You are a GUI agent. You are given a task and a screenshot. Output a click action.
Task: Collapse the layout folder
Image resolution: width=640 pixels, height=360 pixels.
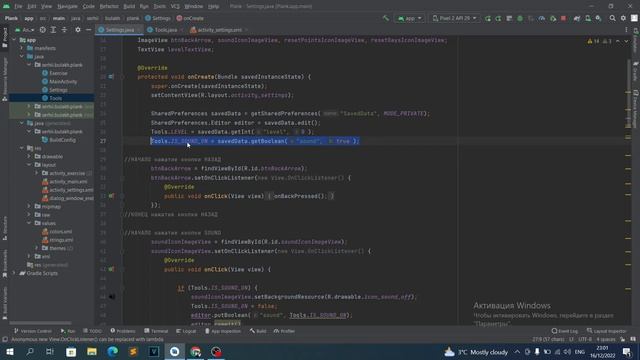pyautogui.click(x=29, y=165)
